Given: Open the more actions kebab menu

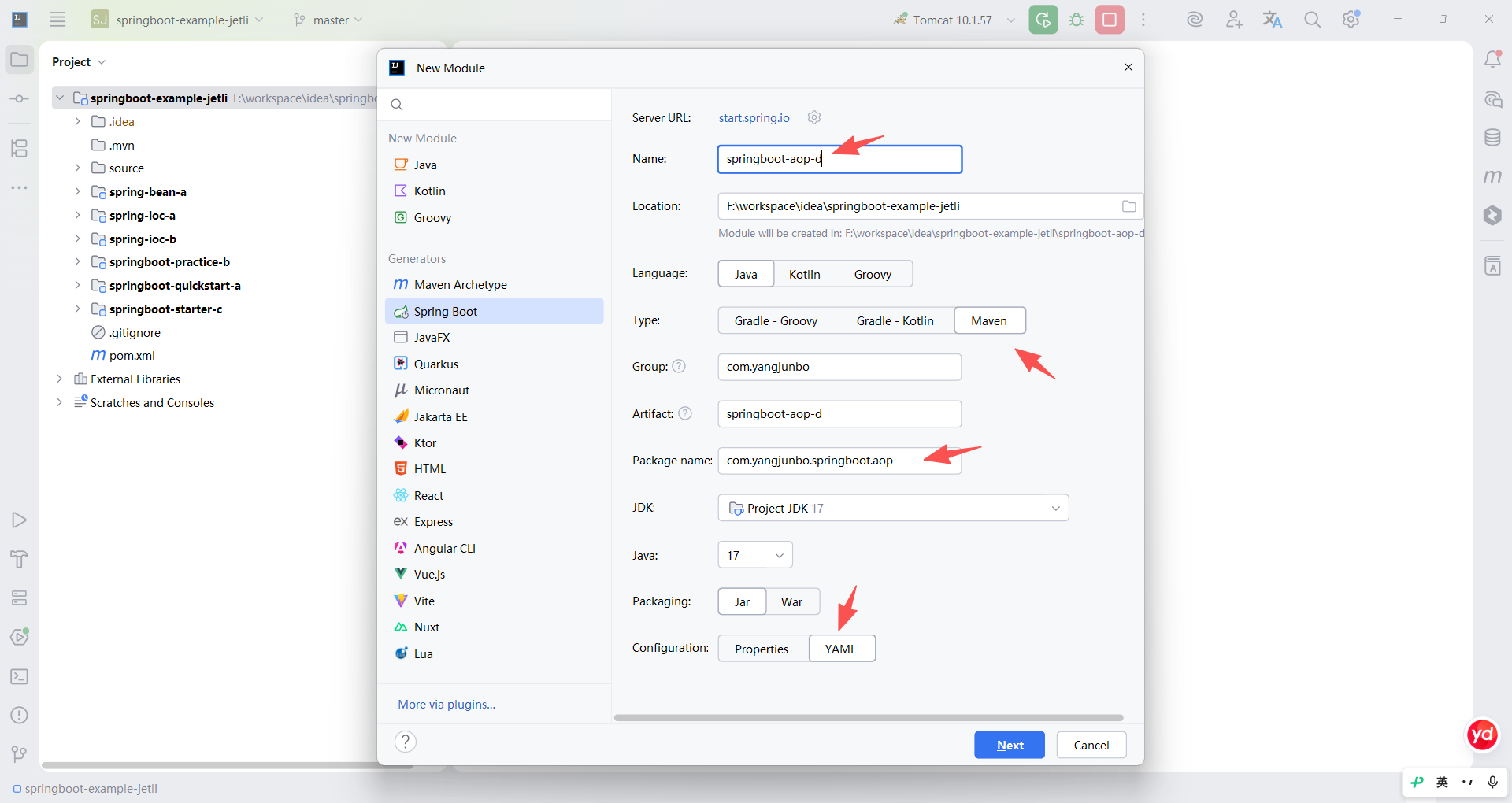Looking at the screenshot, I should pyautogui.click(x=1143, y=20).
